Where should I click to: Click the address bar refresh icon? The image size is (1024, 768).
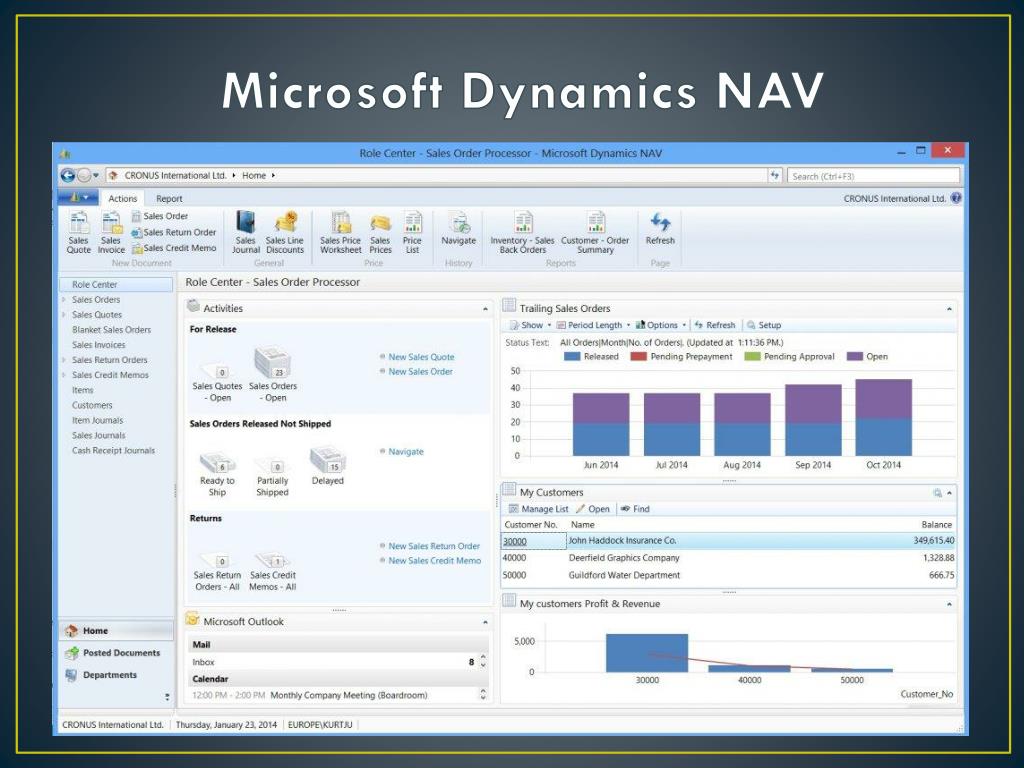click(x=775, y=175)
